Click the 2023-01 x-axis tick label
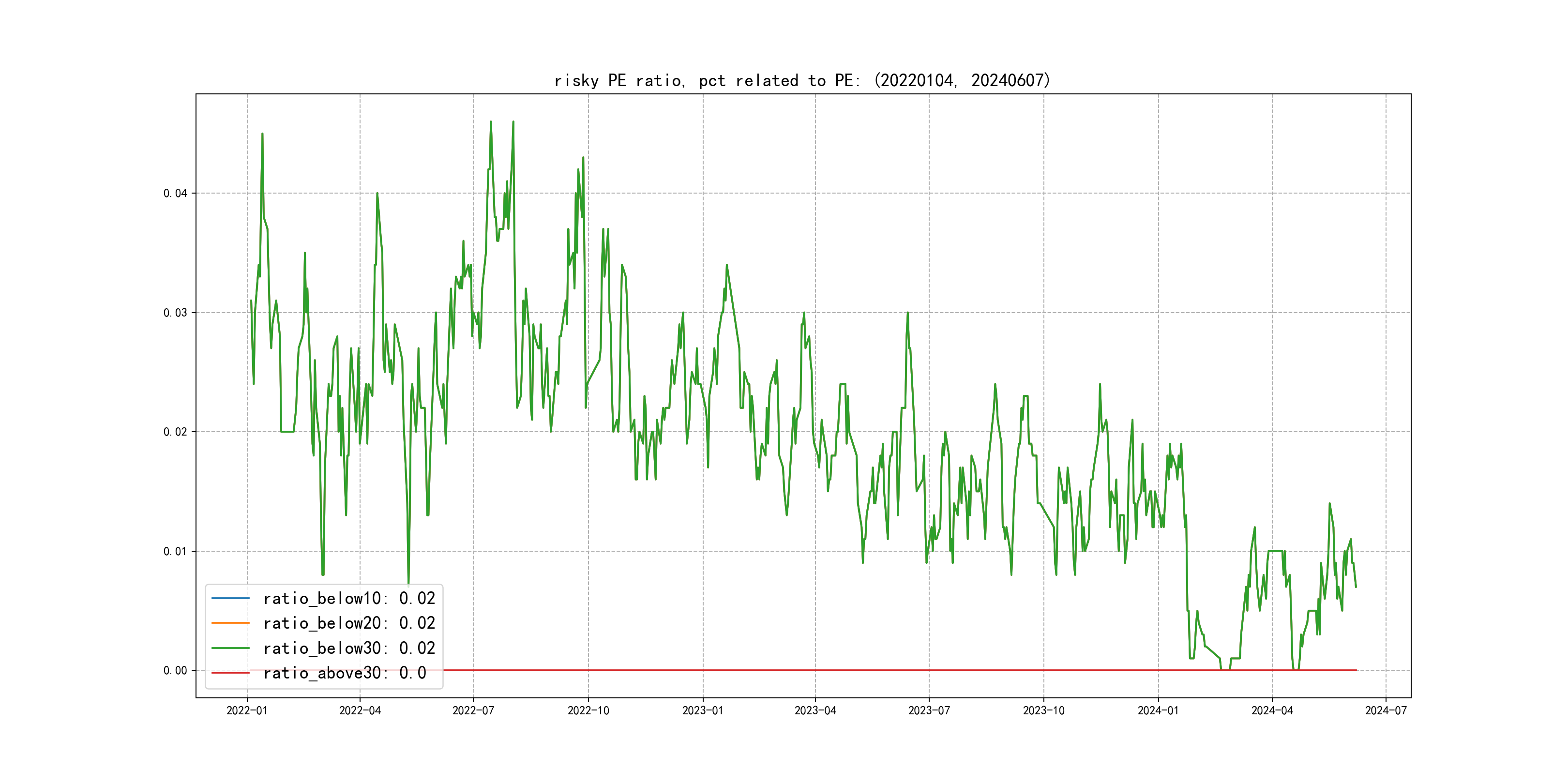This screenshot has height=784, width=1568. [702, 710]
